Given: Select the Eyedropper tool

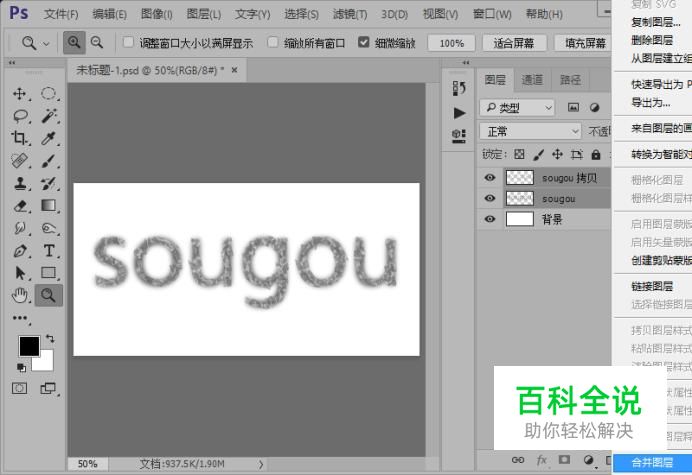Looking at the screenshot, I should (48, 138).
